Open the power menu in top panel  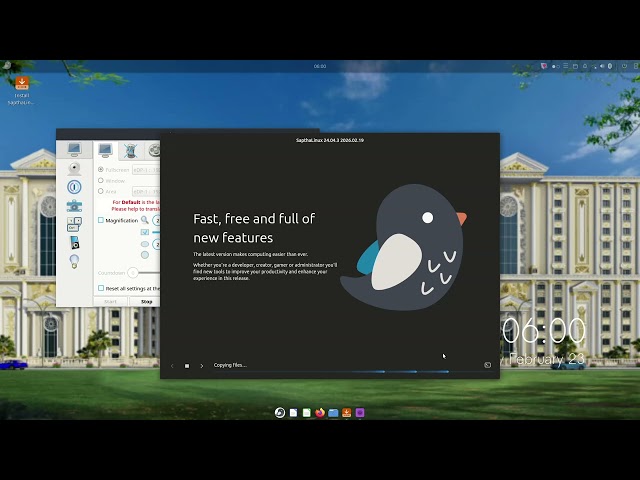point(624,66)
